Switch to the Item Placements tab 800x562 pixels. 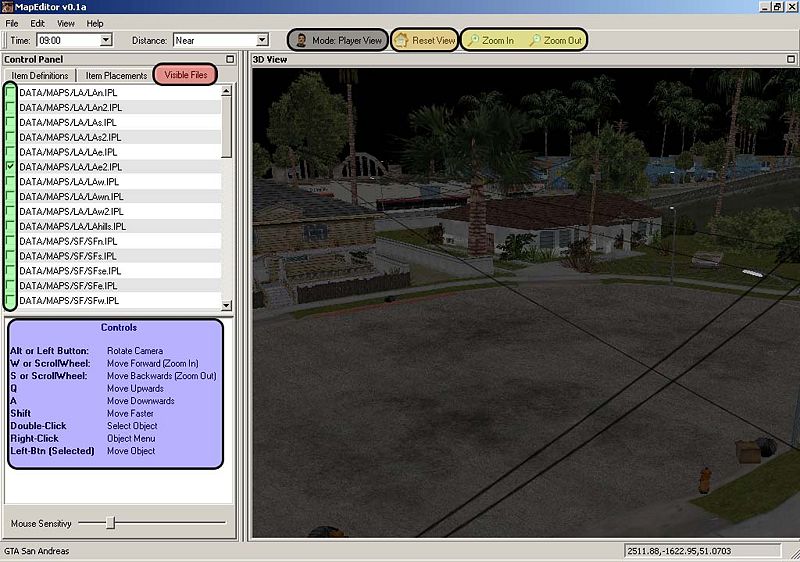(116, 76)
